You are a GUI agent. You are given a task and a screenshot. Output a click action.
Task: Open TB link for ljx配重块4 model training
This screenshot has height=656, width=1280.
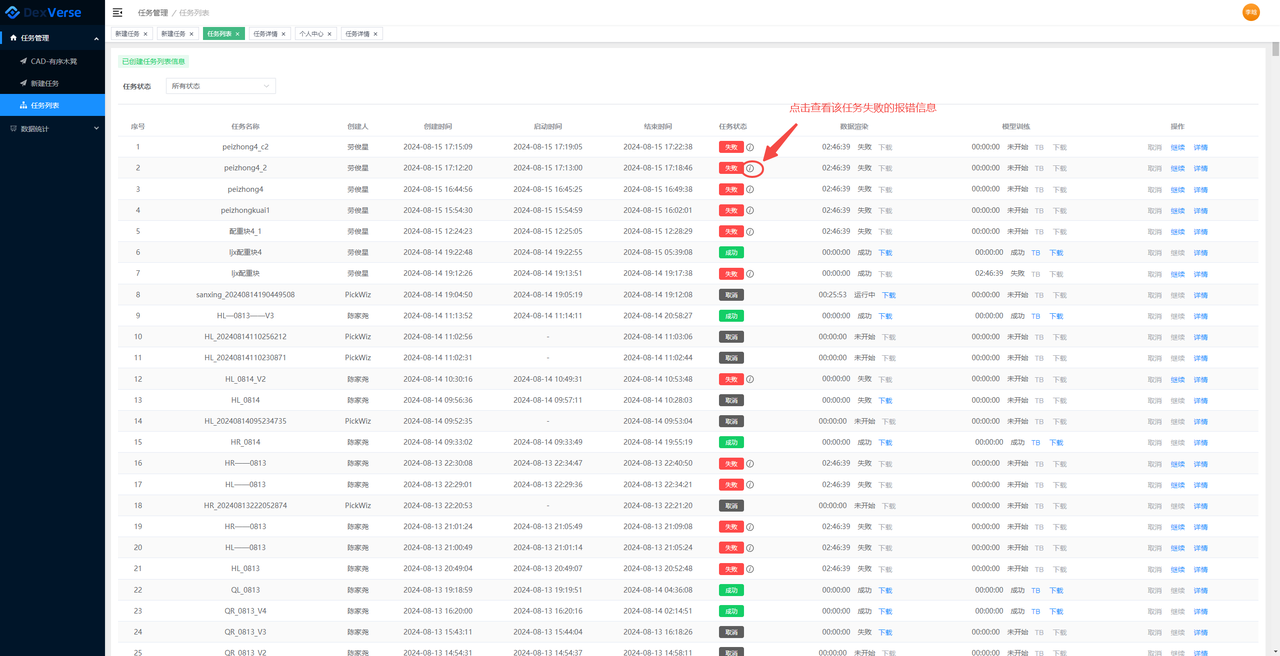pyautogui.click(x=1036, y=253)
